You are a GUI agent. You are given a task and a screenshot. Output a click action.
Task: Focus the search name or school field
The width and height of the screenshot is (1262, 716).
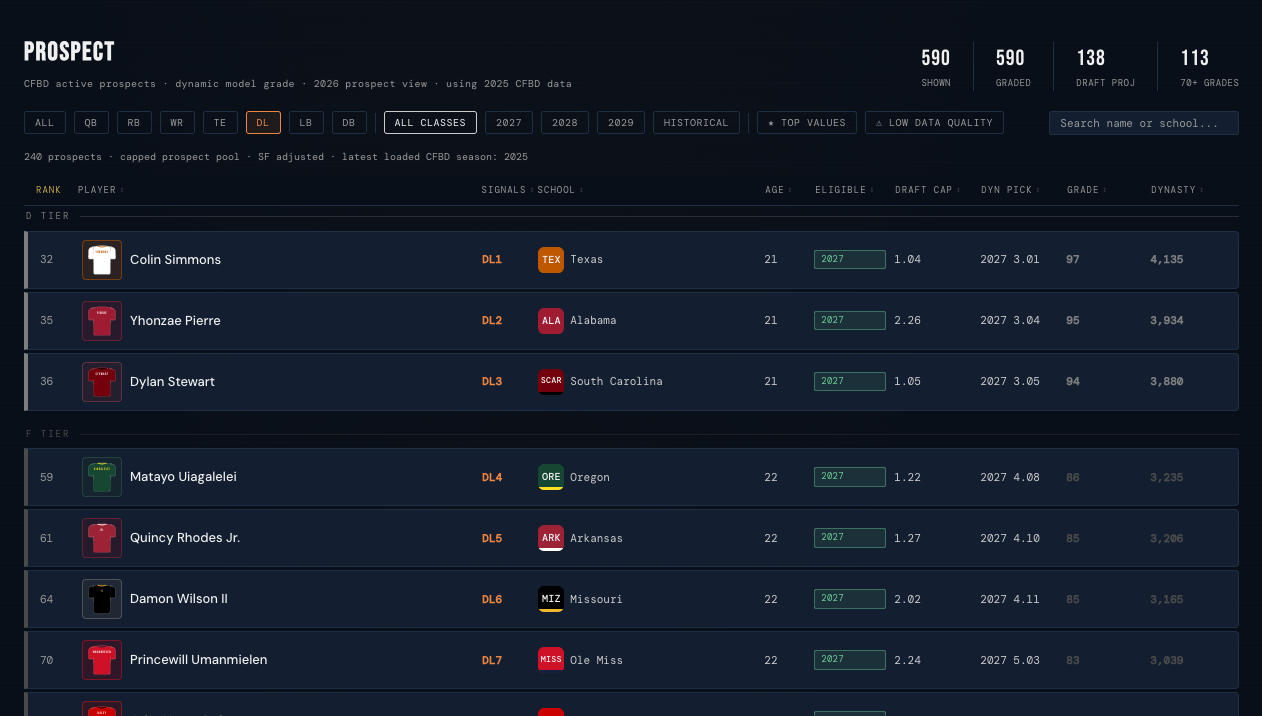(x=1144, y=123)
